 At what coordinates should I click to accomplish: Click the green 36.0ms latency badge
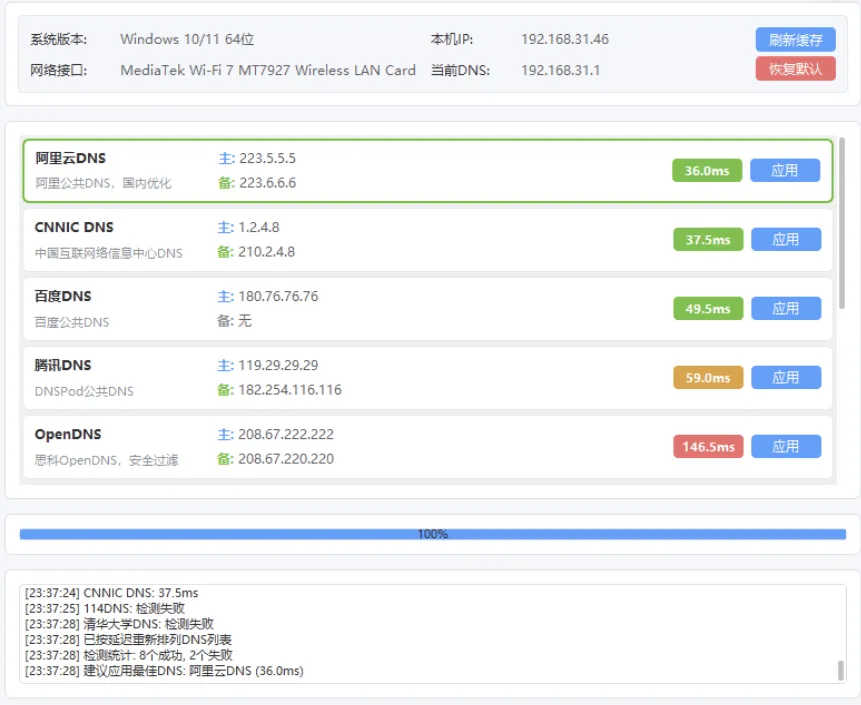[707, 170]
